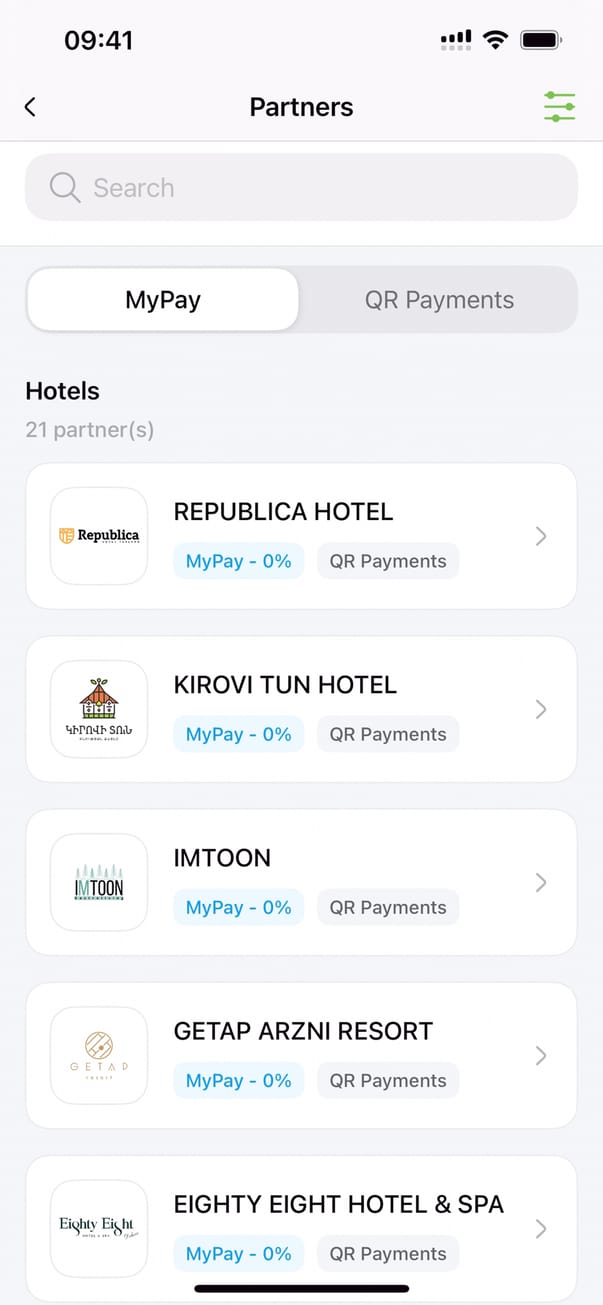Open the Republica hotel logo
This screenshot has height=1305, width=603.
pos(99,536)
